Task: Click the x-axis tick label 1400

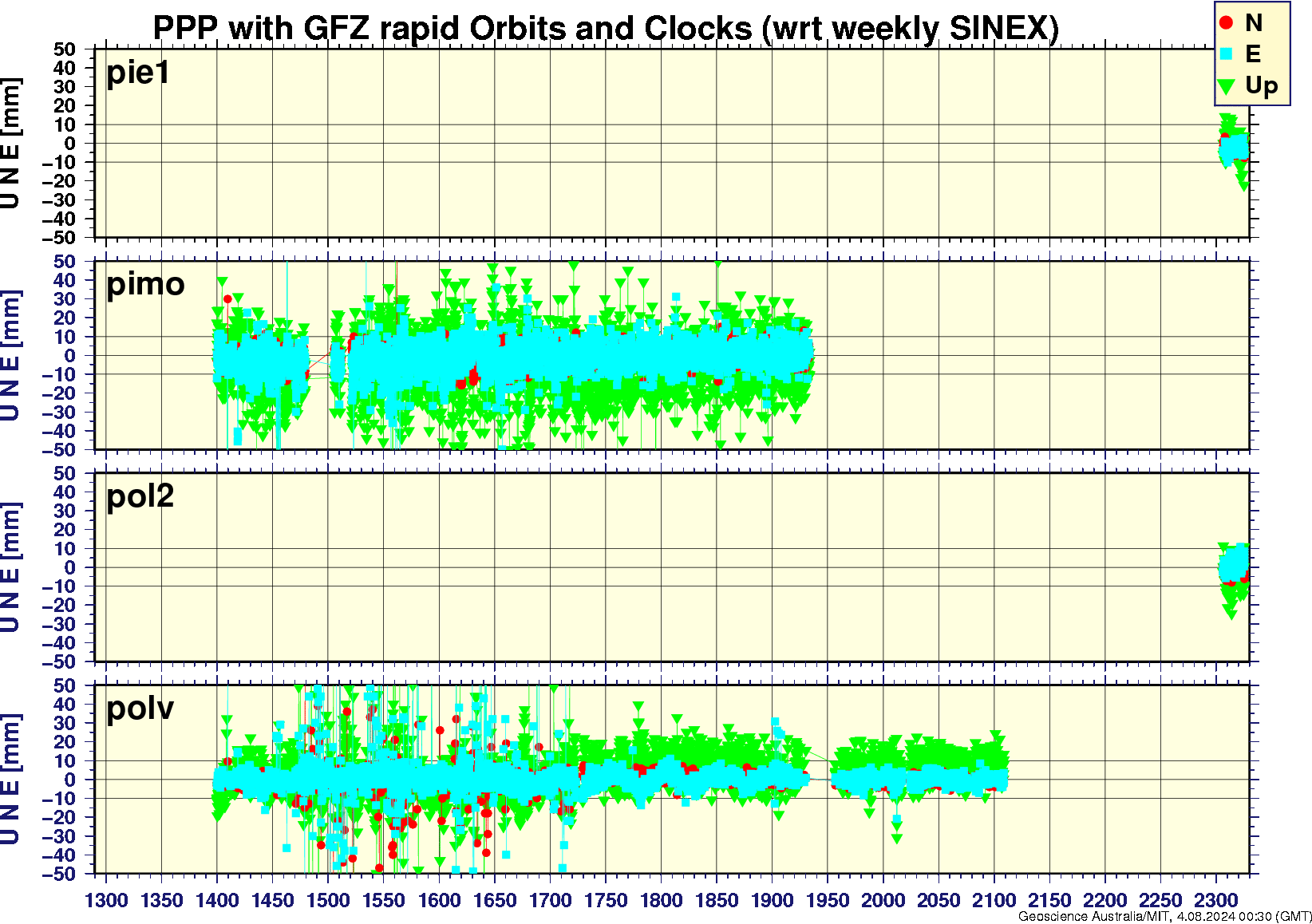Action: click(217, 900)
